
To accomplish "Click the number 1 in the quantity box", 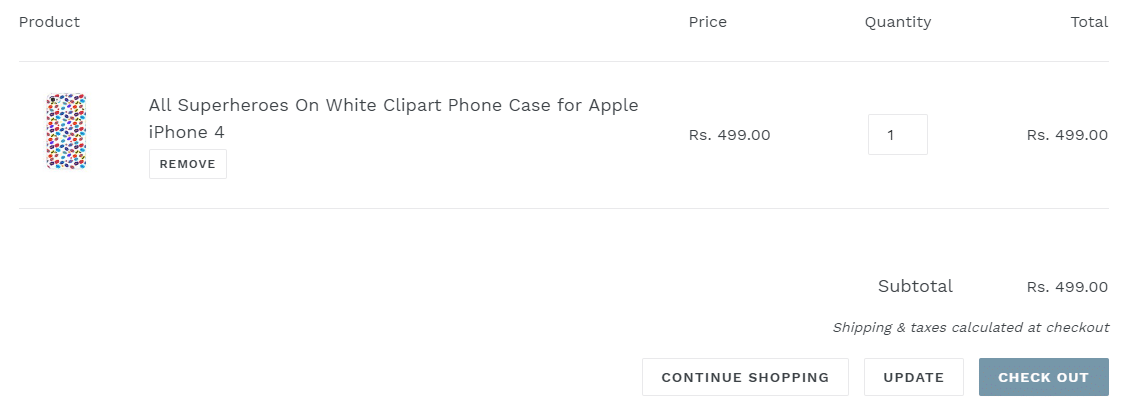I will coord(890,135).
